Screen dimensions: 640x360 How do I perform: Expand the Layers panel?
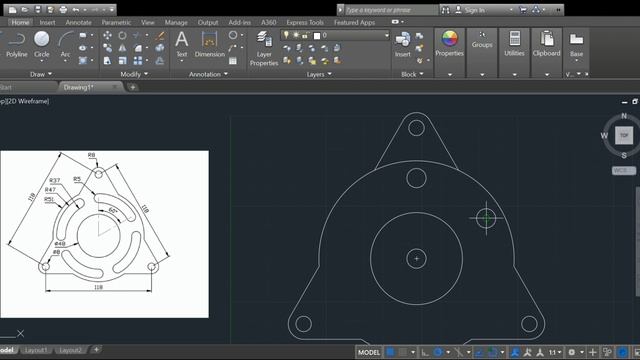pyautogui.click(x=319, y=74)
